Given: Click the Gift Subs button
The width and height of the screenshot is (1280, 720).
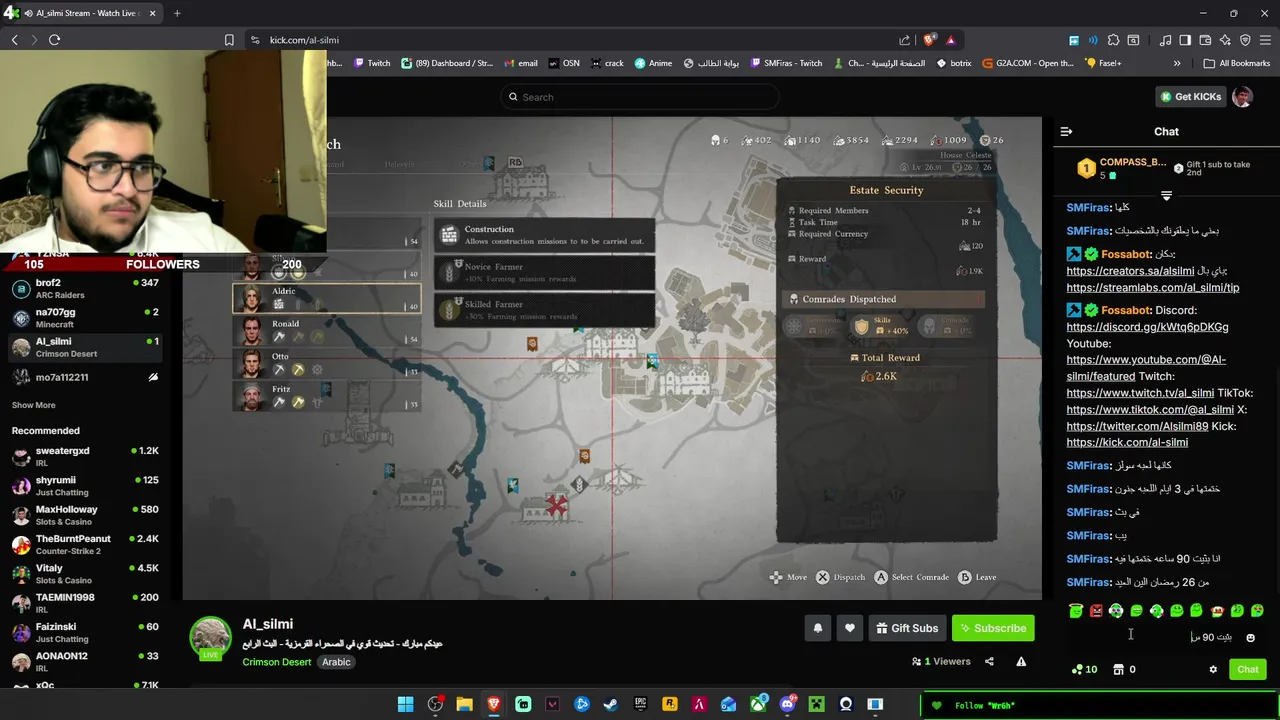Looking at the screenshot, I should (907, 628).
